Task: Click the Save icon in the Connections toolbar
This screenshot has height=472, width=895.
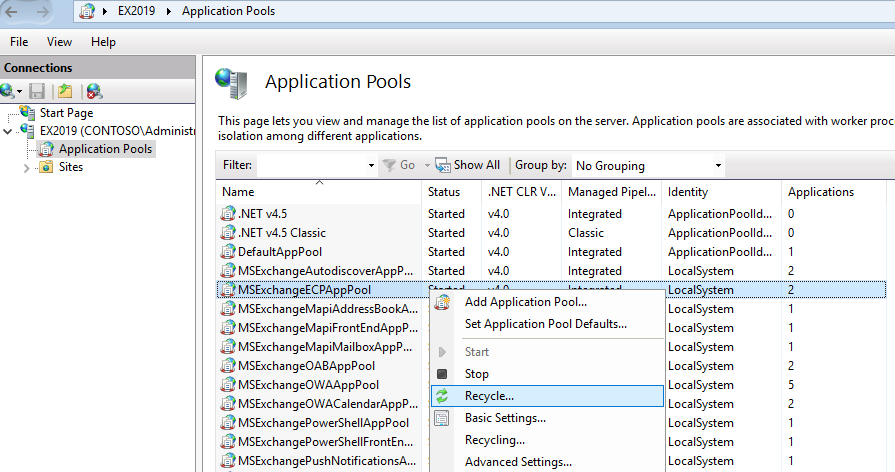Action: point(37,91)
